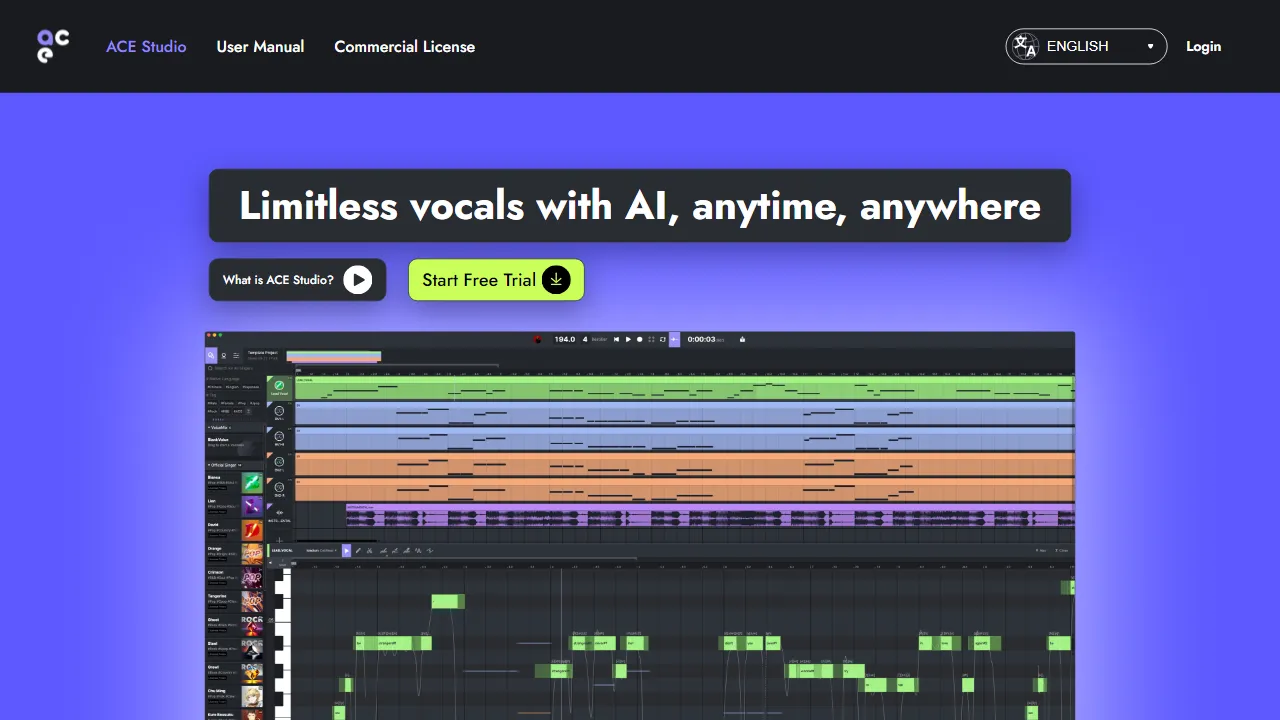Click the singer search field in the sidebar
The height and width of the screenshot is (720, 1280).
233,368
